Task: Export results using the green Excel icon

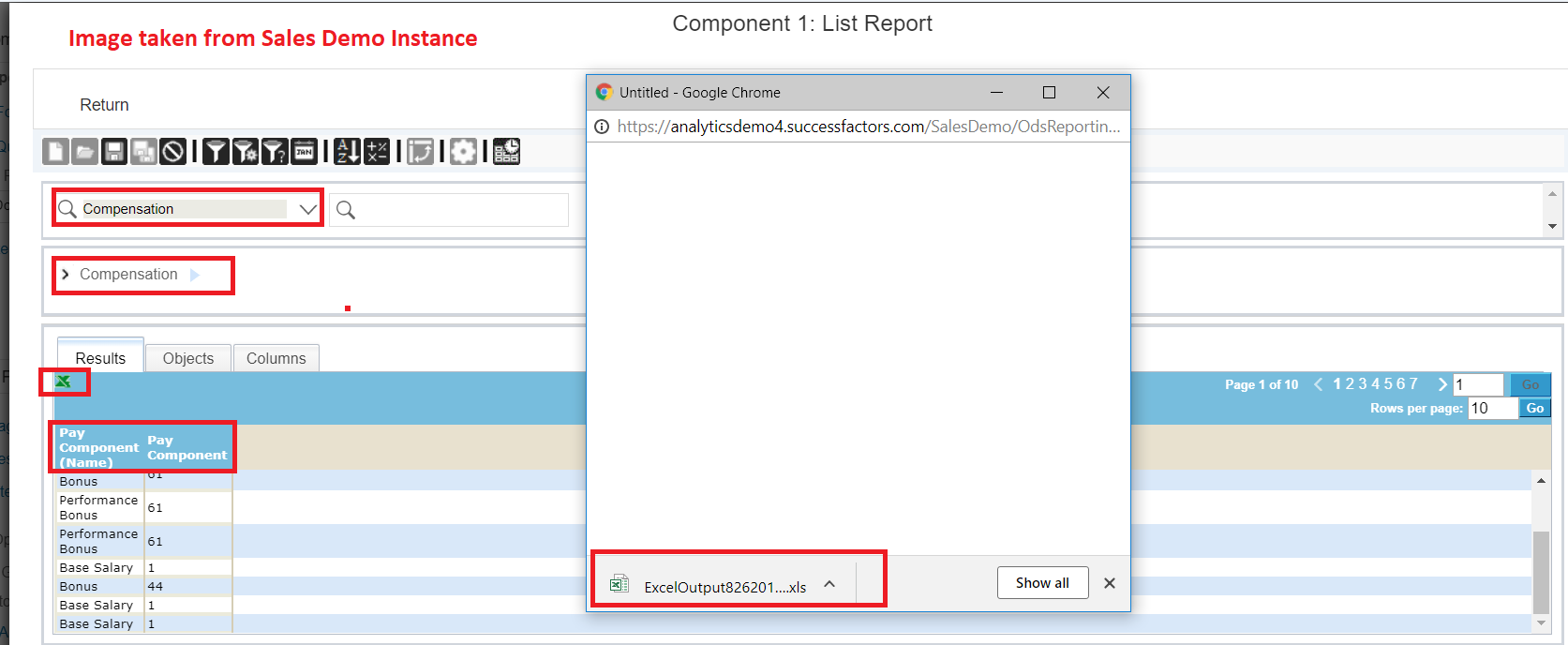Action: (x=63, y=382)
